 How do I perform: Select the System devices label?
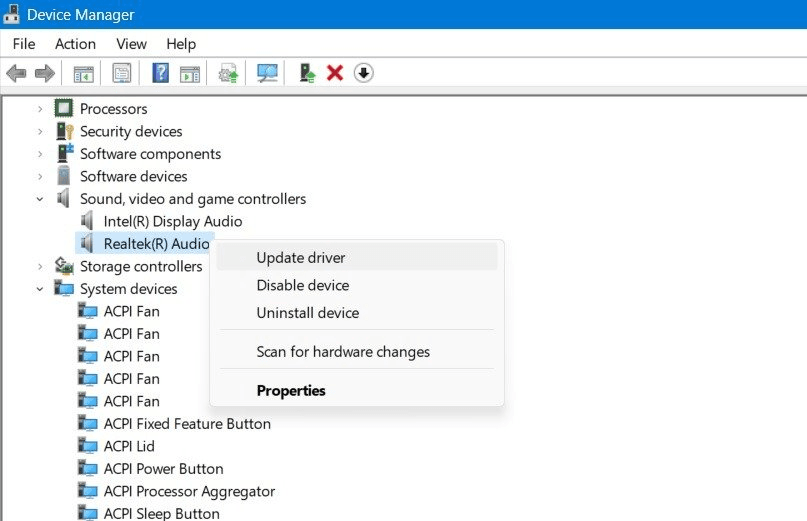tap(129, 289)
